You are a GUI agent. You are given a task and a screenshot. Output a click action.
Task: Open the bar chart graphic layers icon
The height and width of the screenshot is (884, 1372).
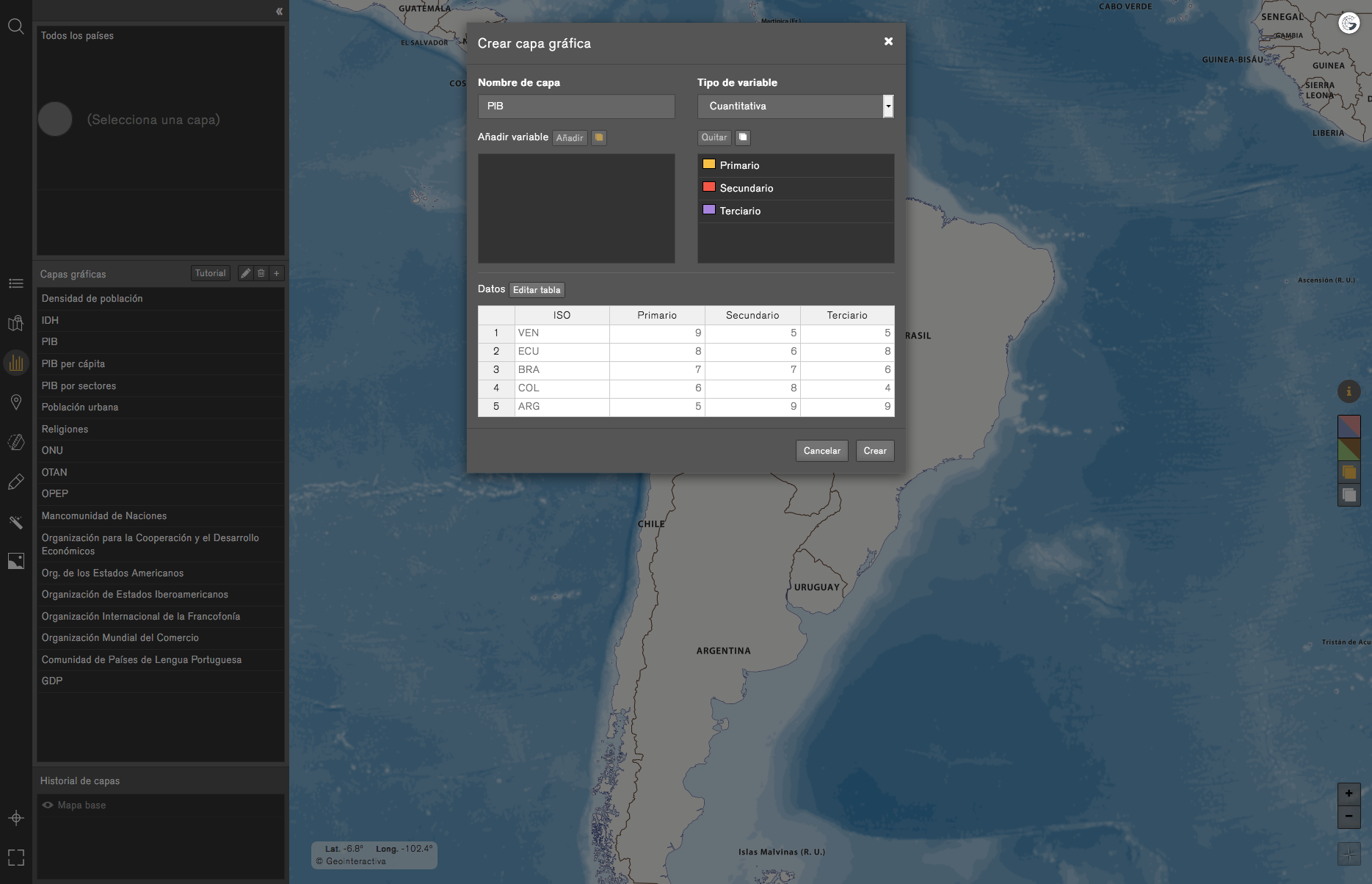click(x=15, y=363)
